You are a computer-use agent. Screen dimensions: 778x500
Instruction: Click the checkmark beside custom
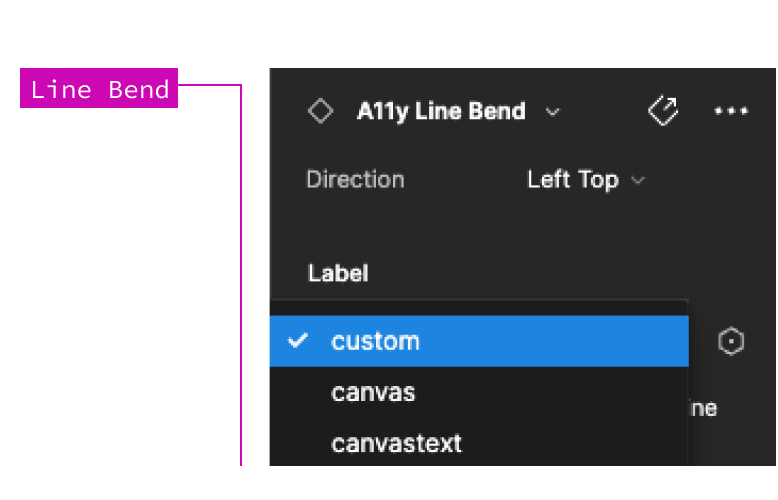298,340
